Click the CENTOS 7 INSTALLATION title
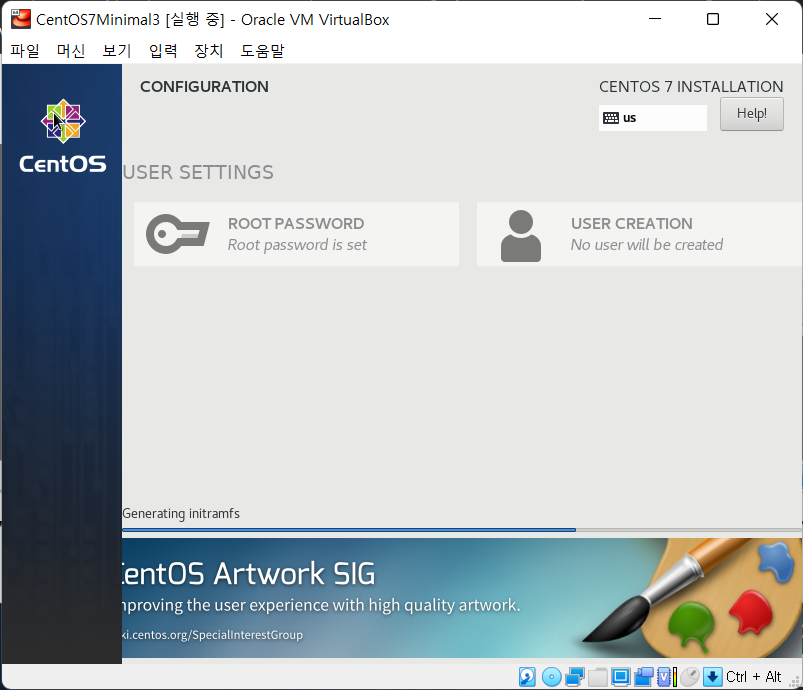This screenshot has width=803, height=690. pyautogui.click(x=691, y=87)
